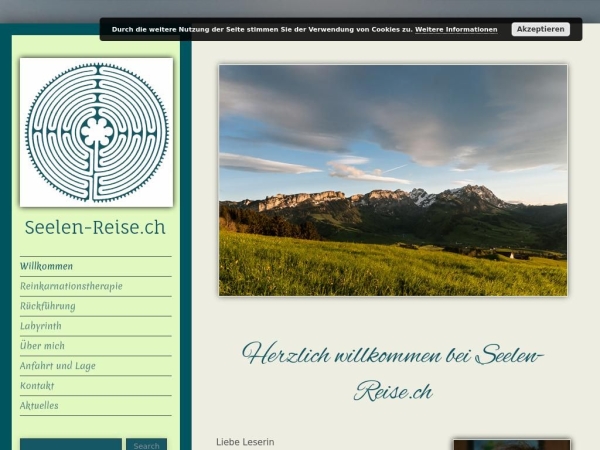Click the labyrinth logo image
The width and height of the screenshot is (600, 450).
96,132
